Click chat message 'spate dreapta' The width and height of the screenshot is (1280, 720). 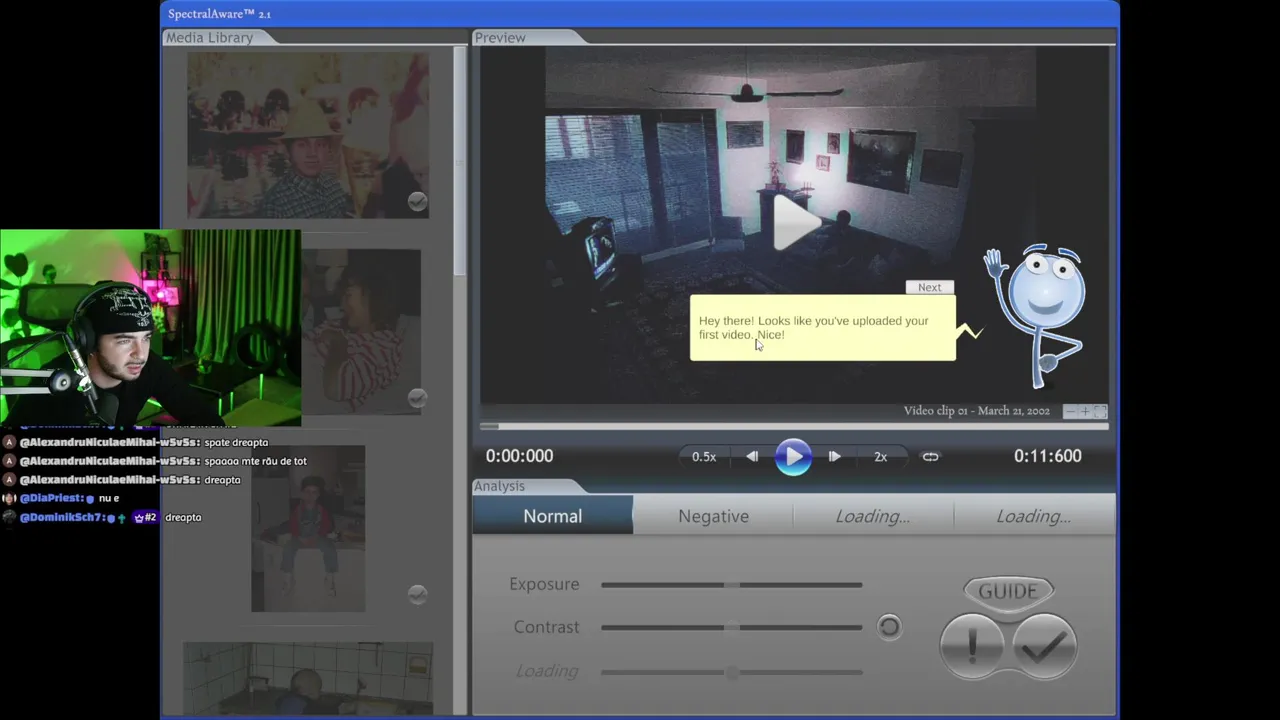236,442
